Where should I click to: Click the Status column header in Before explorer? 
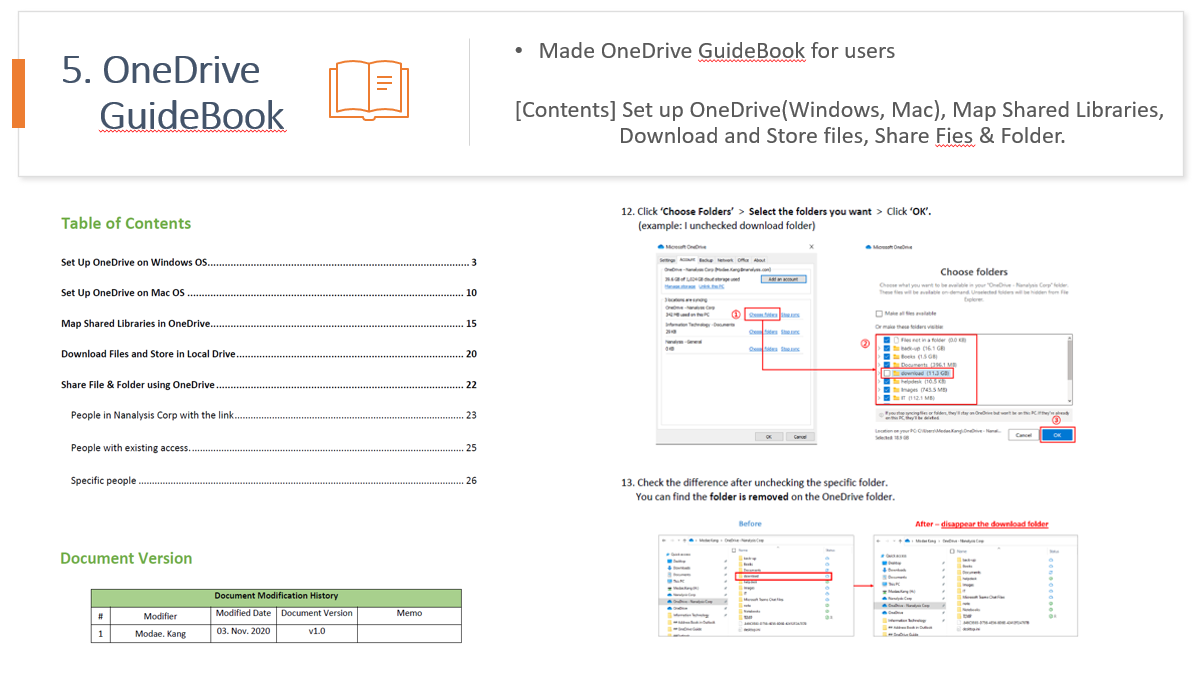click(x=830, y=551)
